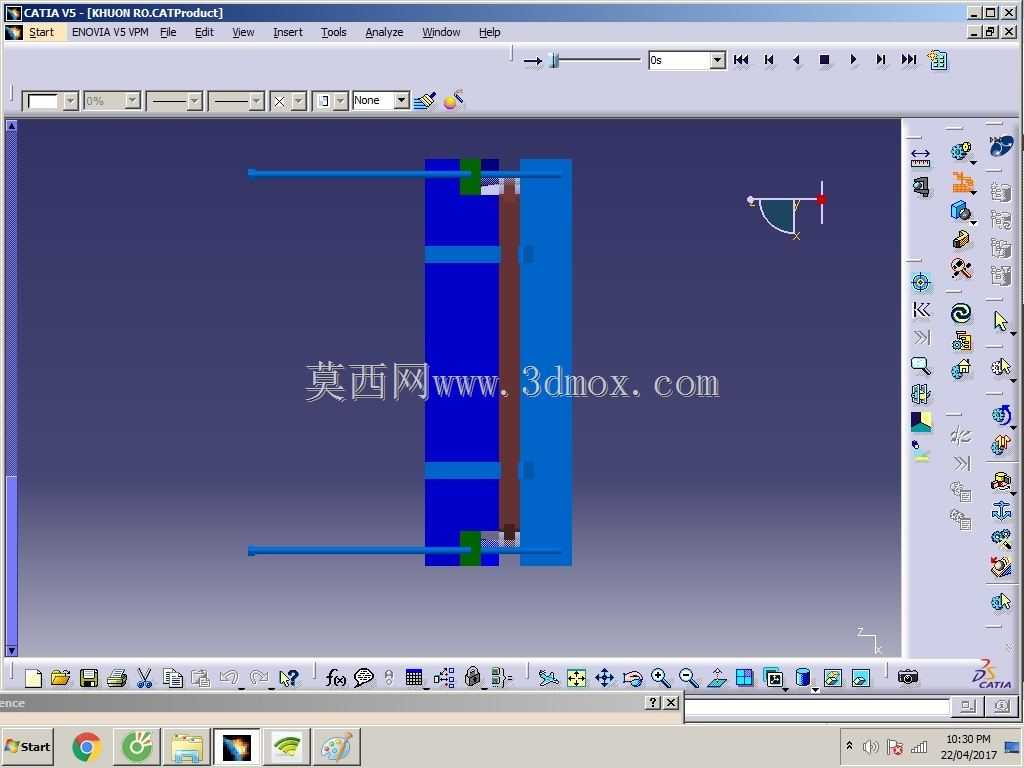Viewport: 1024px width, 768px height.
Task: Open a file with the folder icon
Action: click(x=60, y=678)
